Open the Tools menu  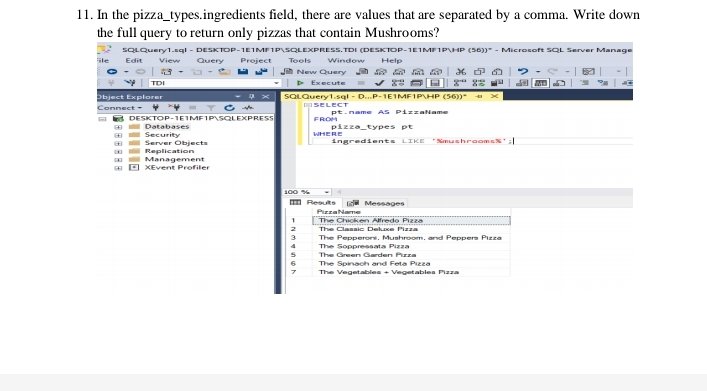click(299, 60)
